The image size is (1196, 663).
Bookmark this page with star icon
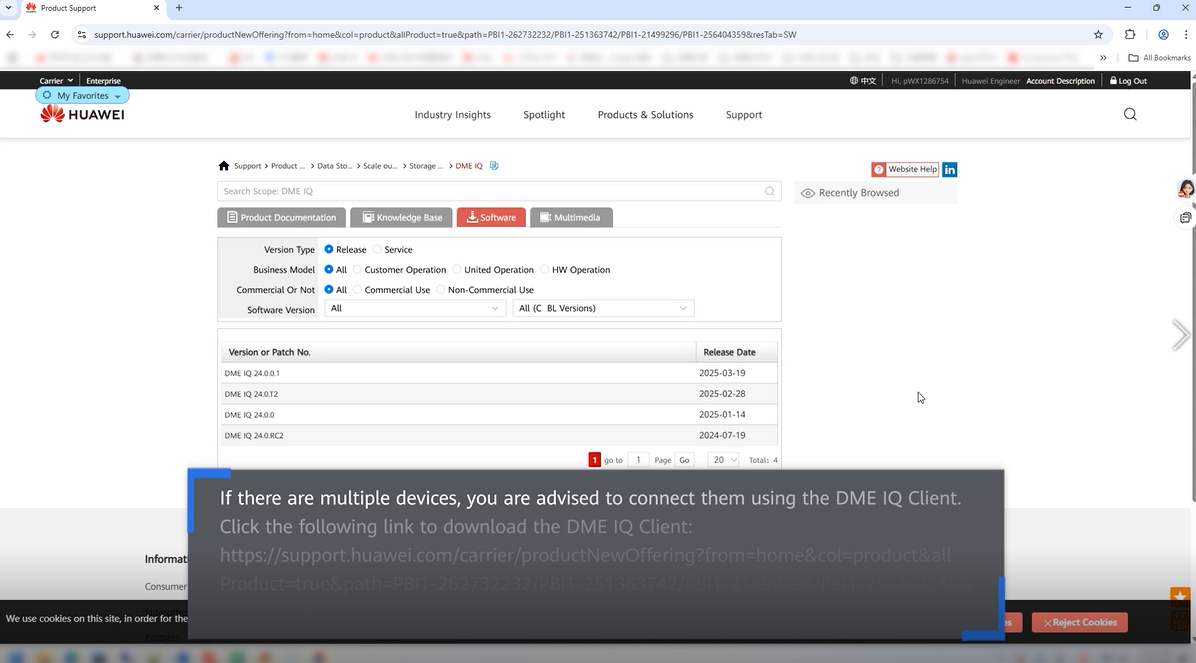(1098, 34)
